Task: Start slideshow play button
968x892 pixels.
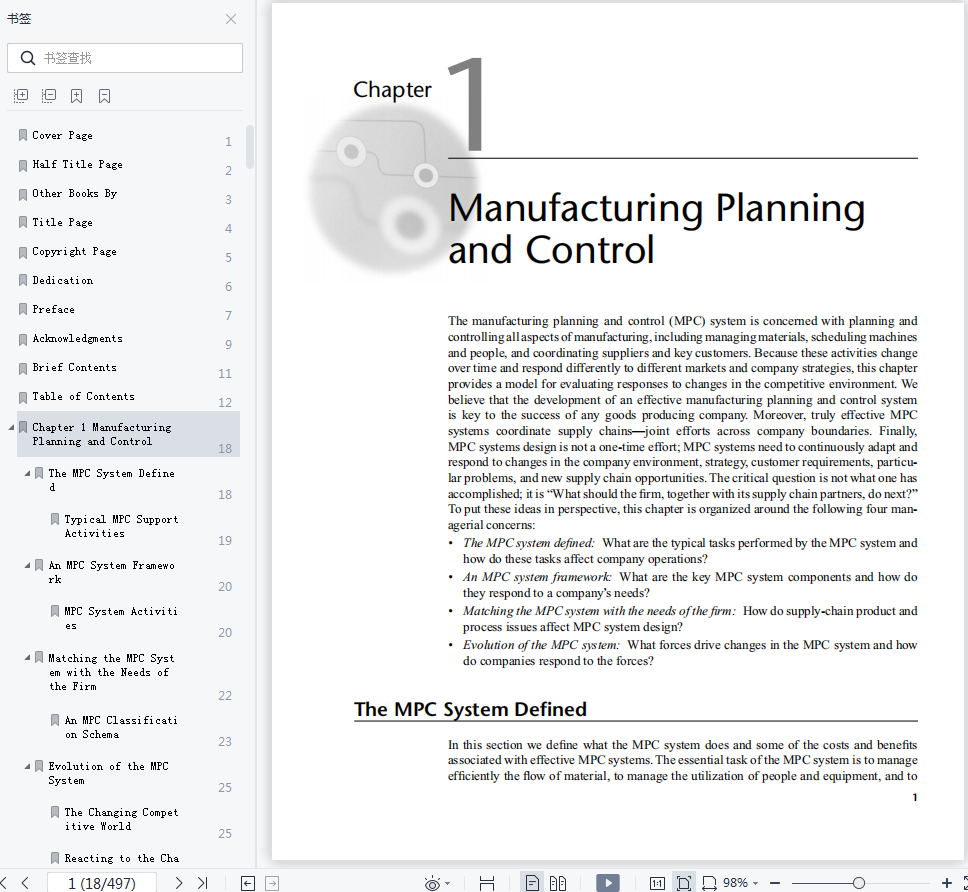Action: point(607,883)
